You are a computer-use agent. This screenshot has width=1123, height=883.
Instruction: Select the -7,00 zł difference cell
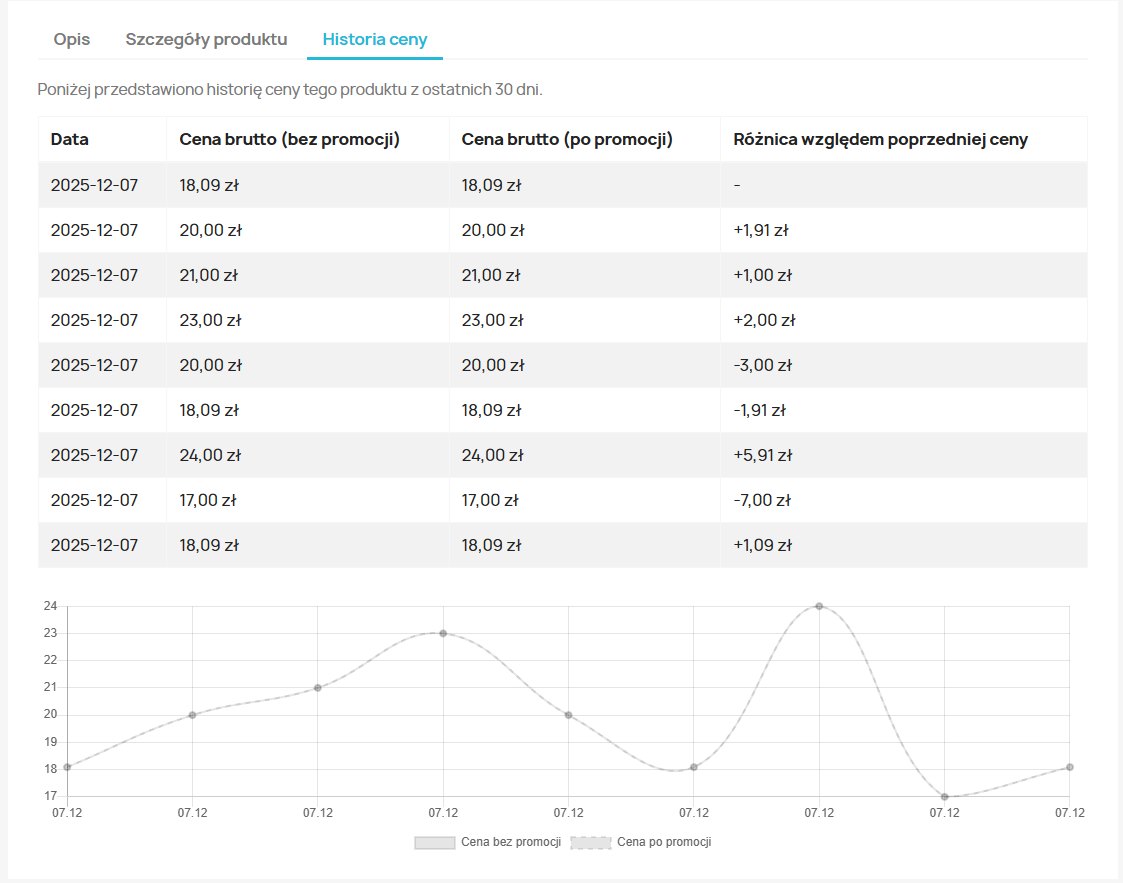pyautogui.click(x=762, y=500)
